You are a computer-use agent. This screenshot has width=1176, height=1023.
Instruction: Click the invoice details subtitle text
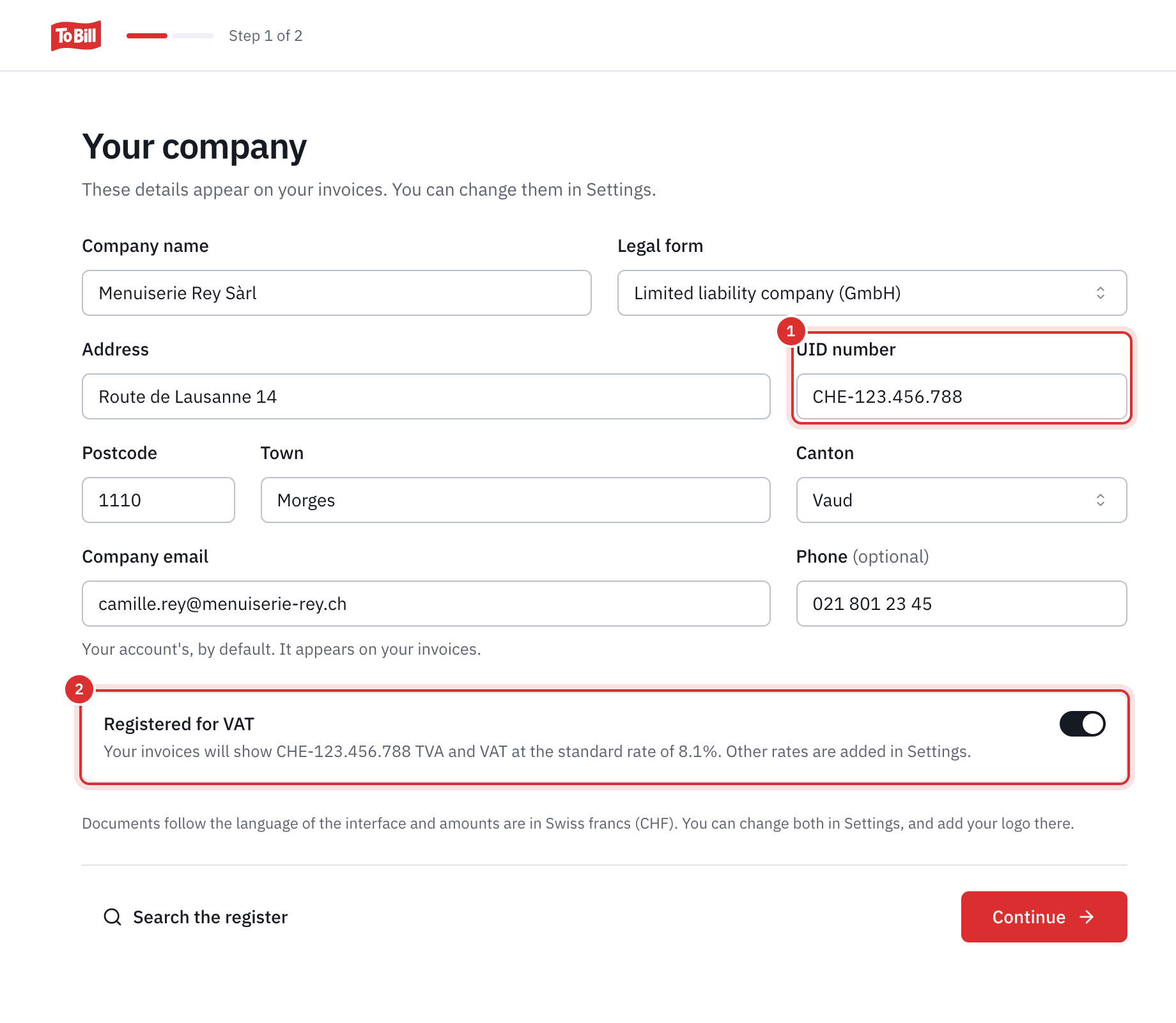[x=369, y=190]
